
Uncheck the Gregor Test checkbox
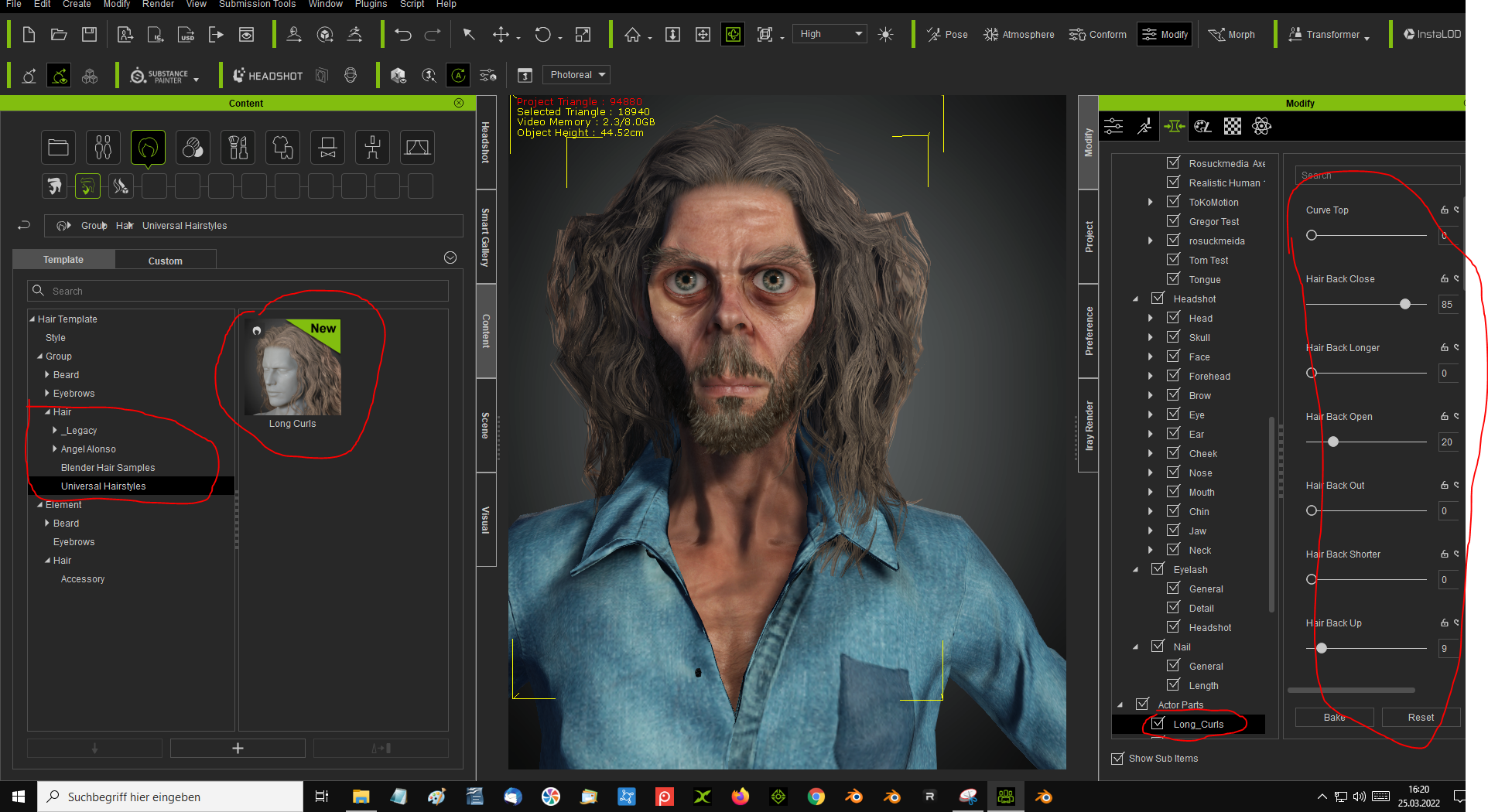1173,221
